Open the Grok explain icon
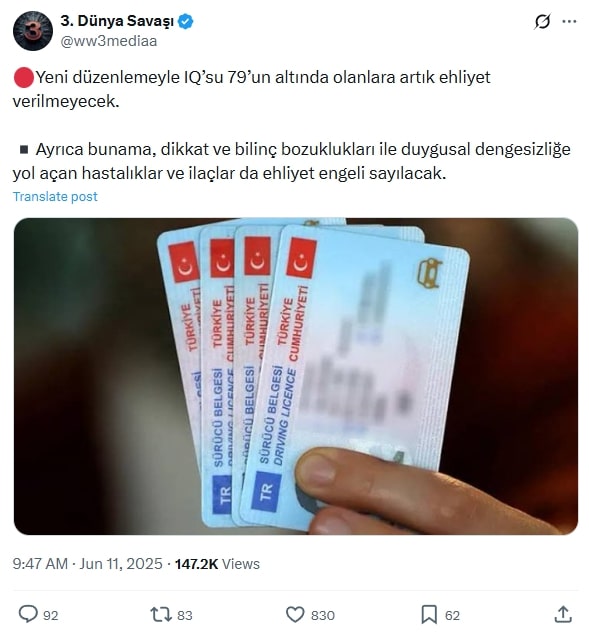Screen dimensions: 589x637 coord(542,22)
